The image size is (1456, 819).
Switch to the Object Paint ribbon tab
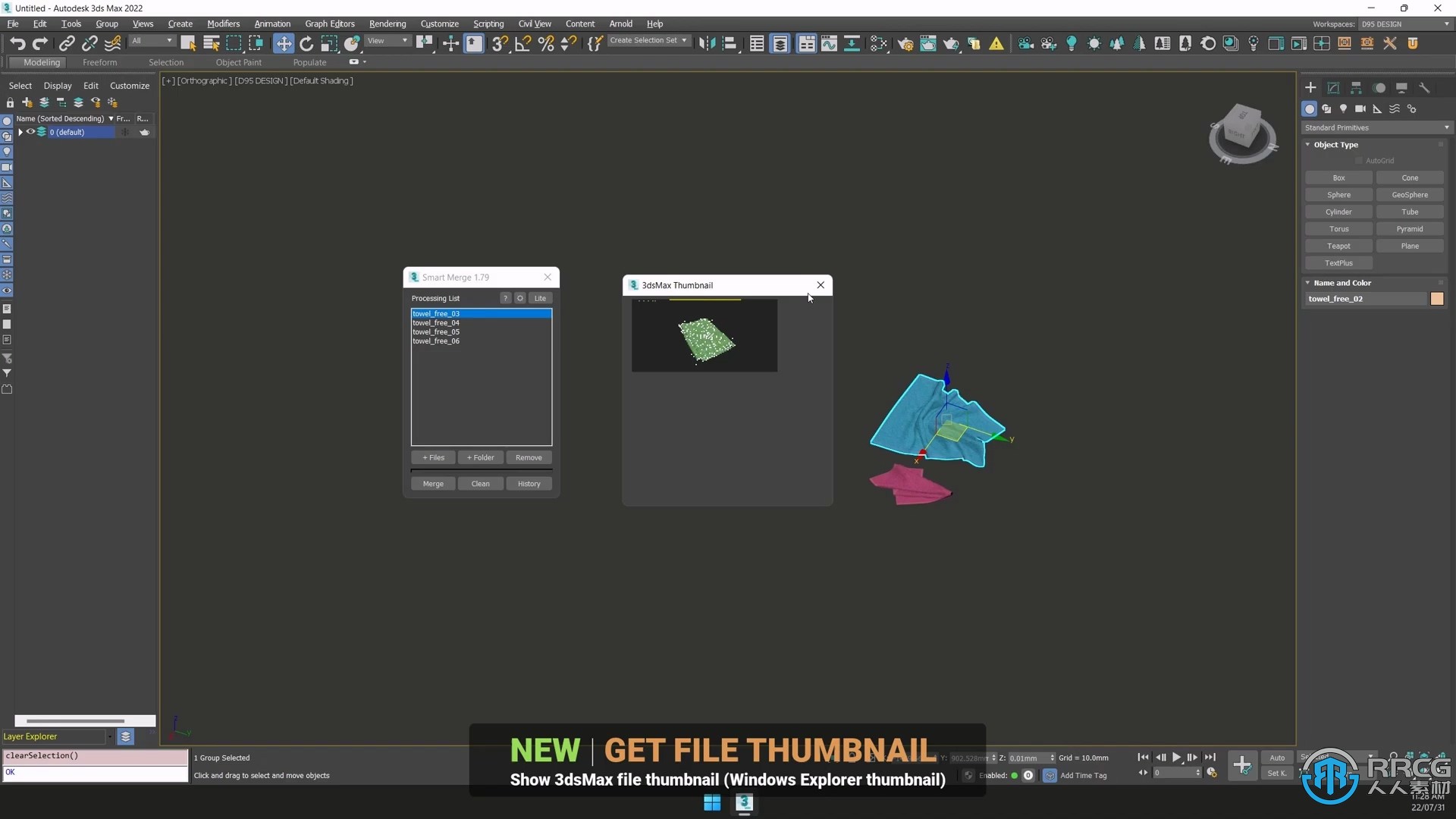coord(238,62)
